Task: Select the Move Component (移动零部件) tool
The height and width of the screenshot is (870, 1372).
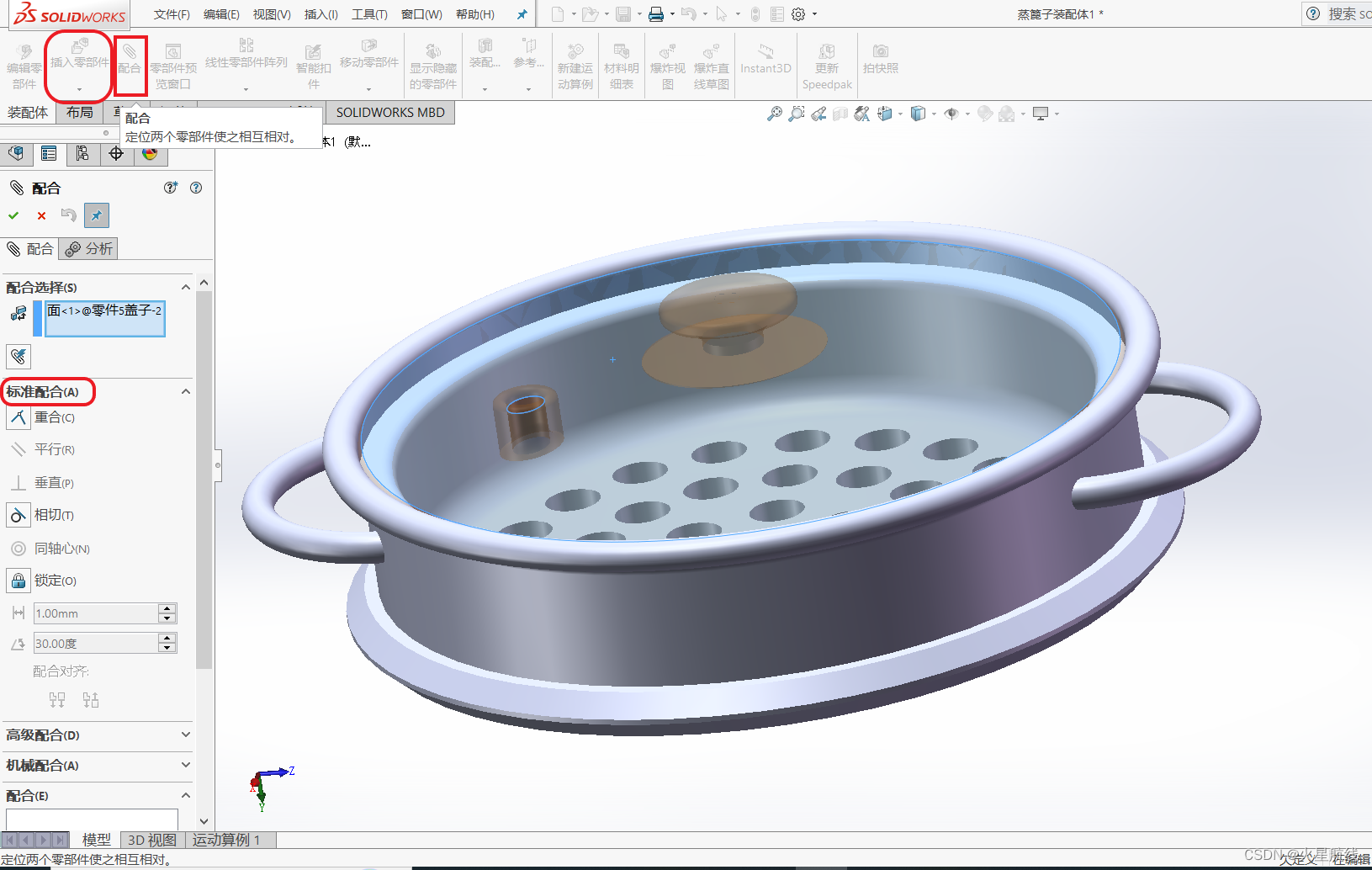Action: coord(369,54)
